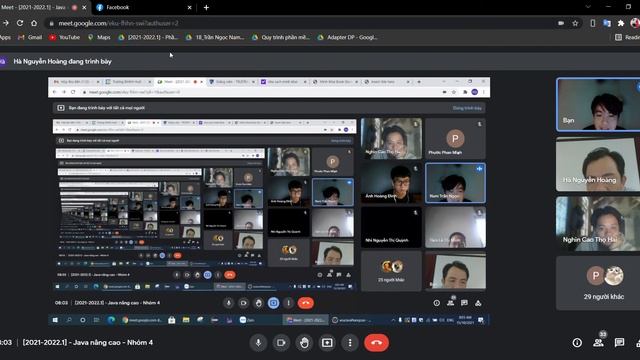Open the Gmail bookmark
The height and width of the screenshot is (360, 640).
30,37
